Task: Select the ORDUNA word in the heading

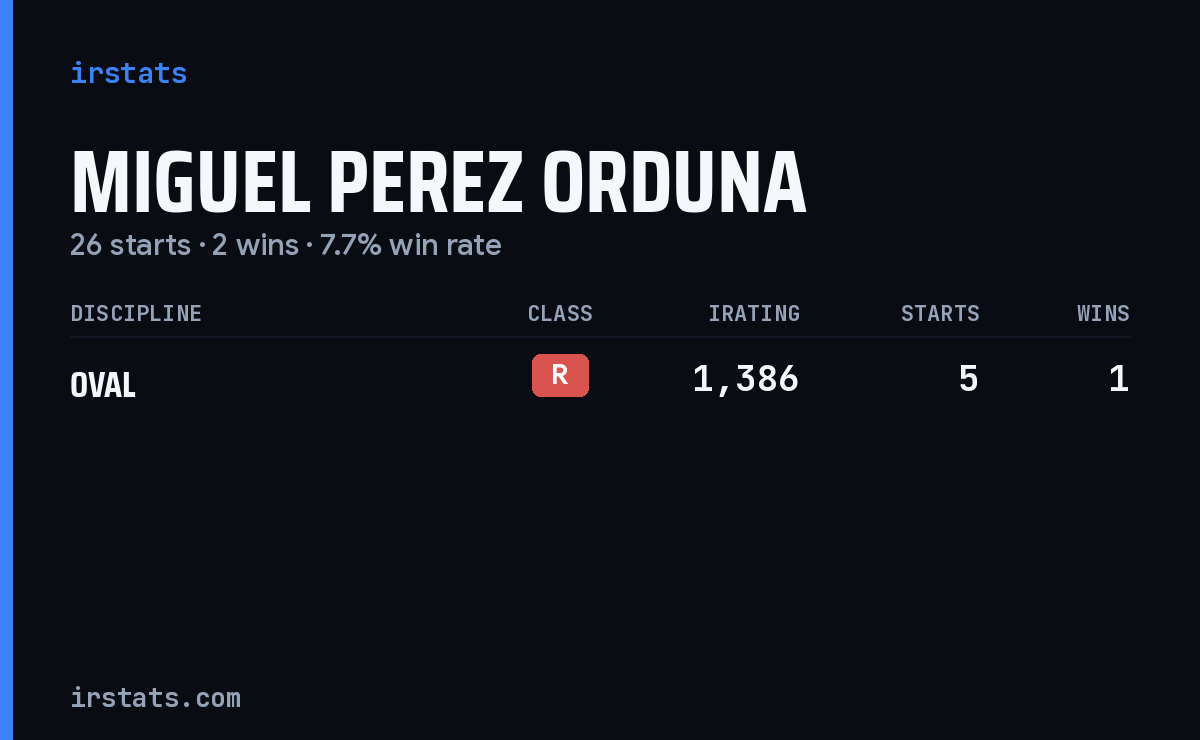Action: pos(674,184)
